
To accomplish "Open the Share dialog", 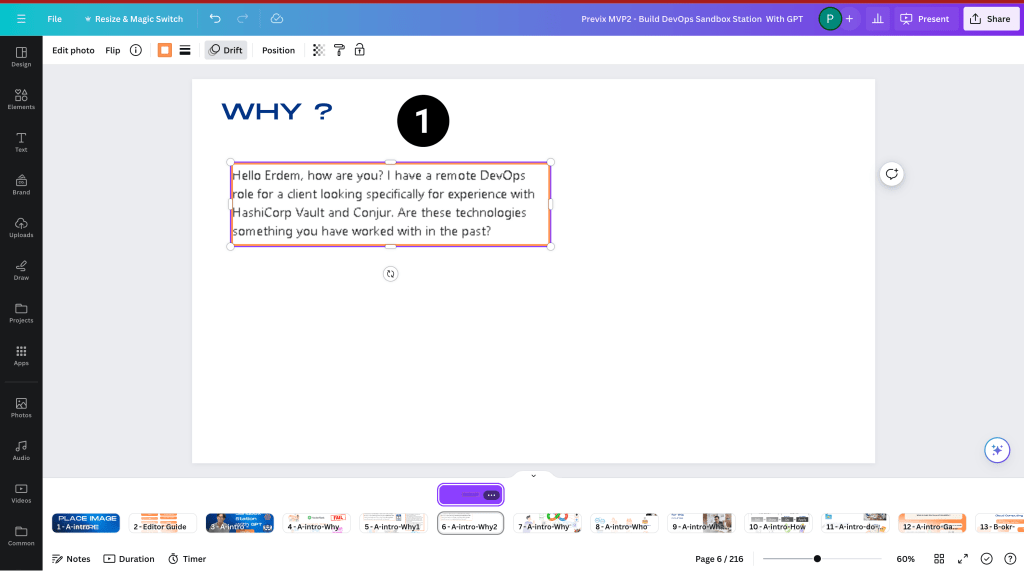I will click(x=991, y=19).
